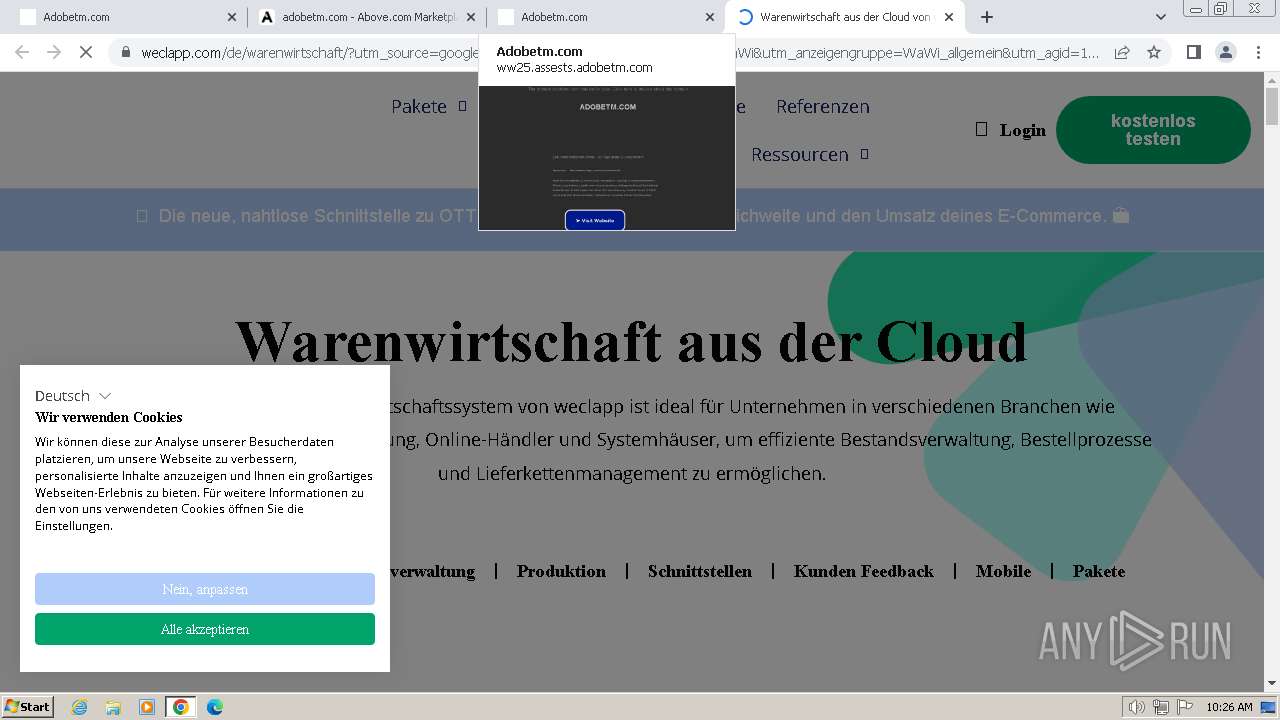The image size is (1280, 720).
Task: Select the Warenwirtschaft aus der Cloud tab
Action: point(844,17)
